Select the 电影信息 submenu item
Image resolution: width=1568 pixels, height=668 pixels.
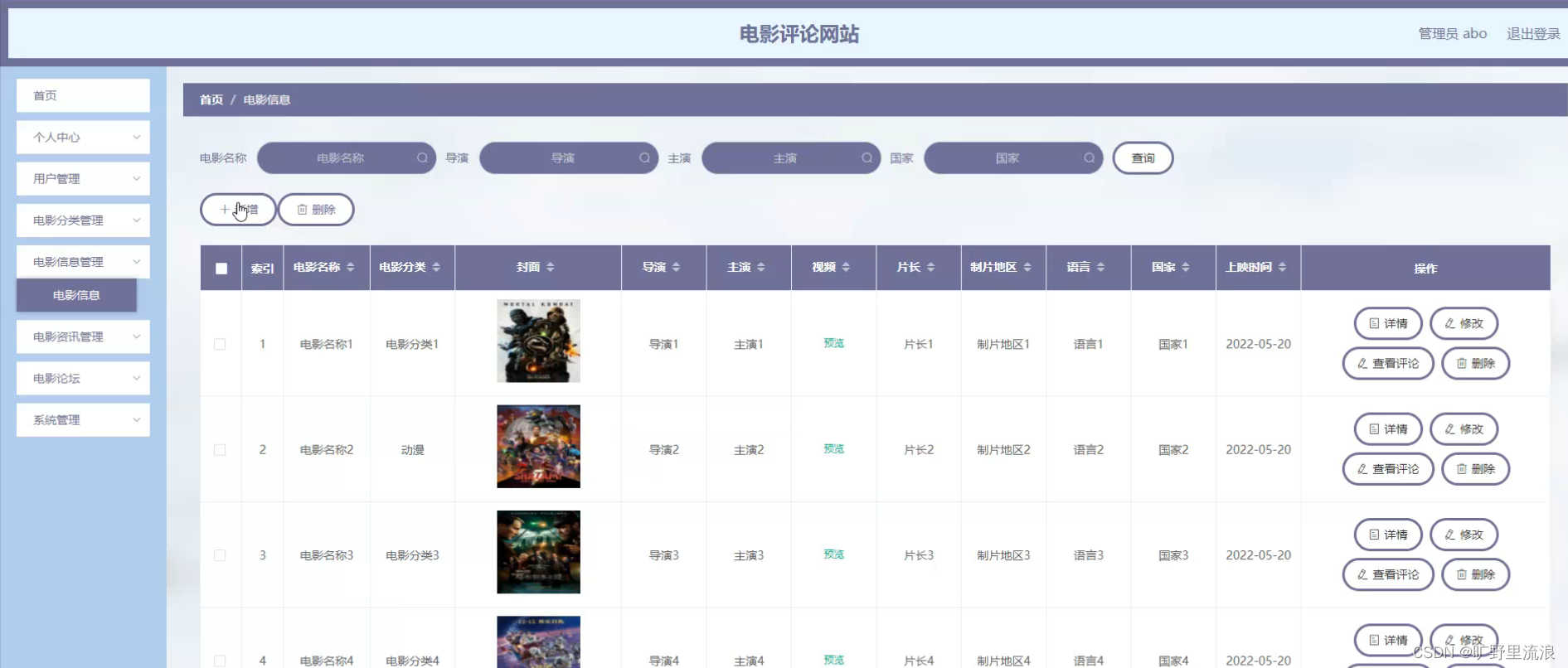(76, 295)
